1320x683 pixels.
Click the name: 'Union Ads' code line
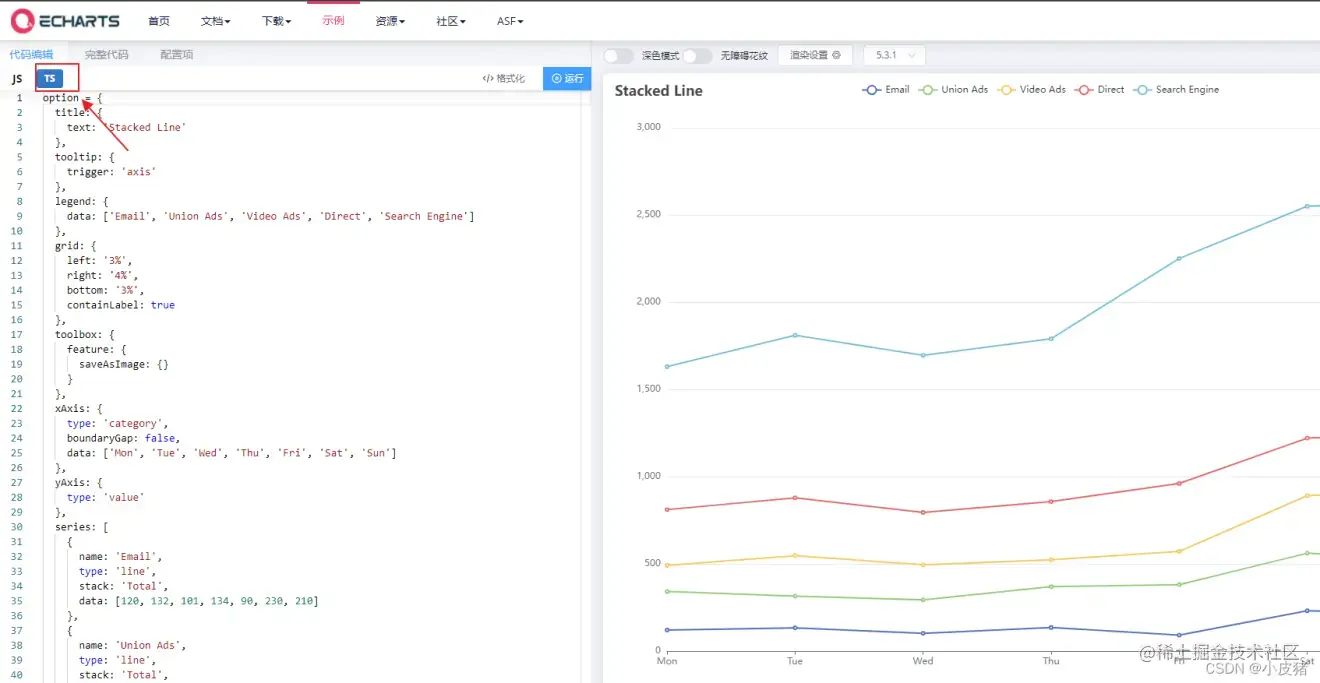point(132,645)
